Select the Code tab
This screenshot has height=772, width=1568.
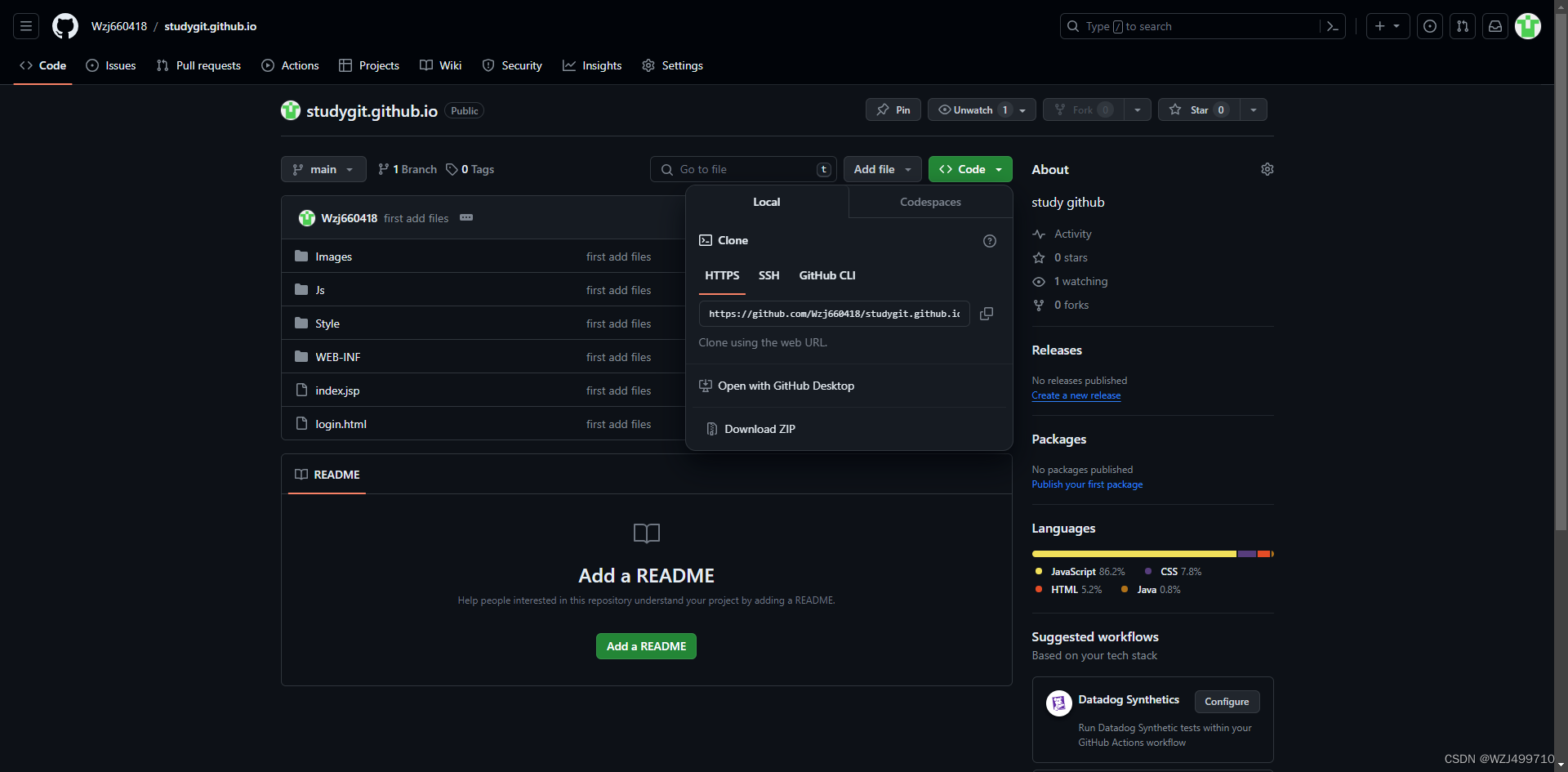pyautogui.click(x=42, y=65)
